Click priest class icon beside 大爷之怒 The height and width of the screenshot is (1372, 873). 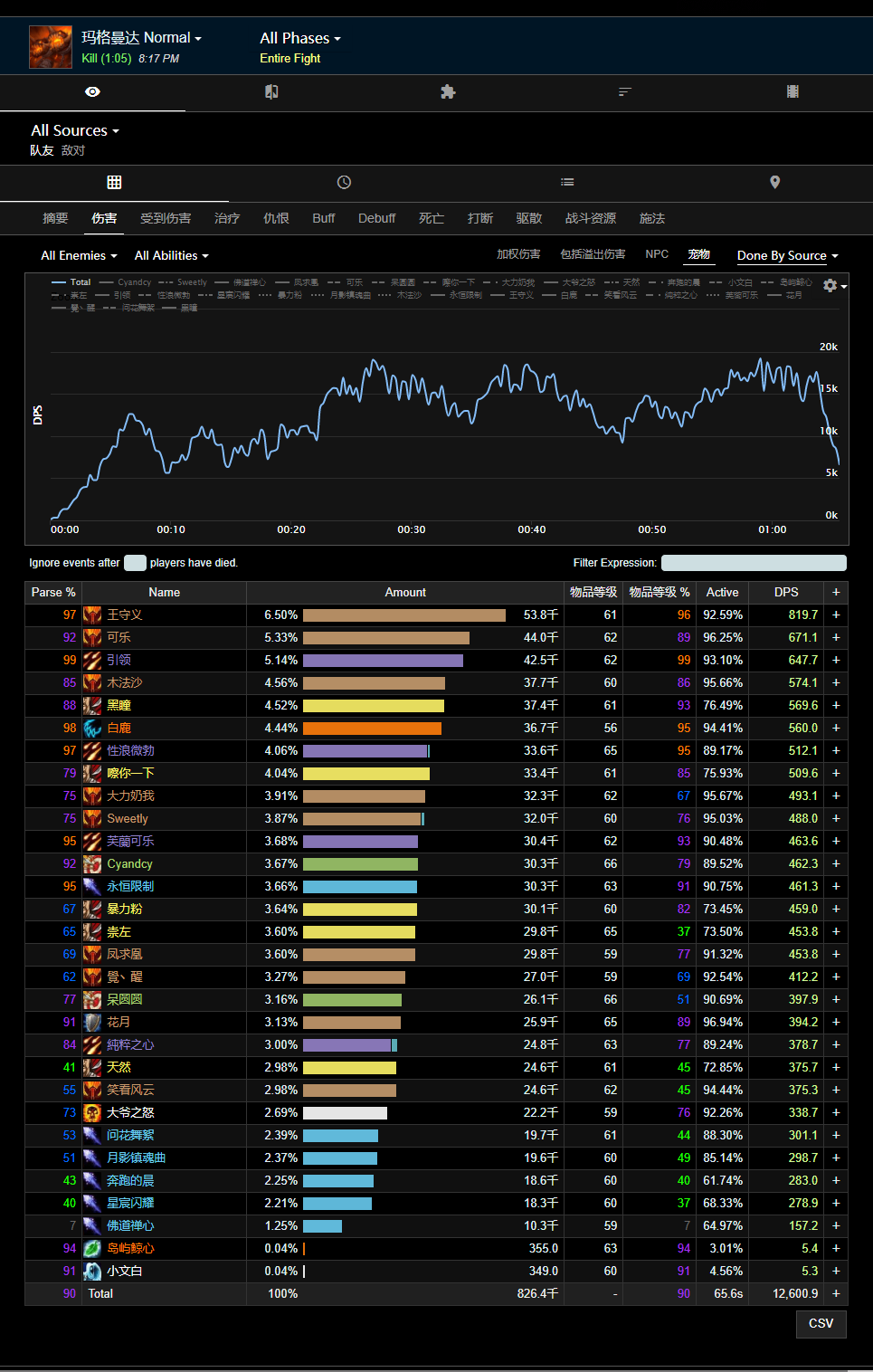pos(92,1112)
